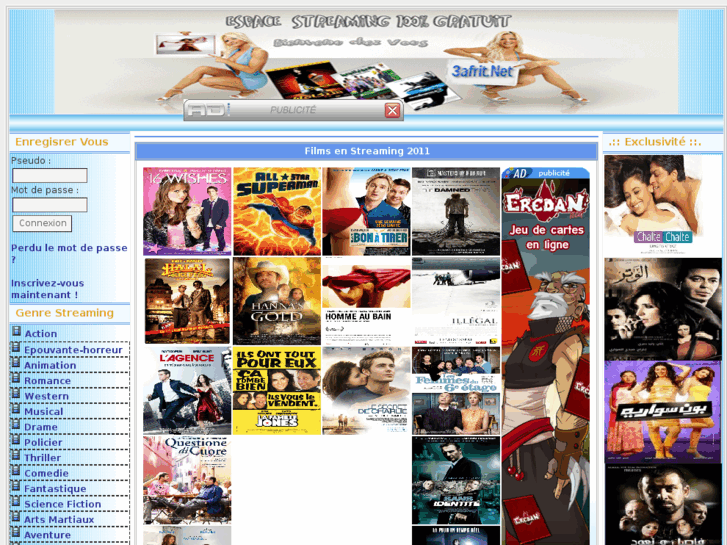
Task: Open the All Star Superman poster
Action: pyautogui.click(x=277, y=212)
